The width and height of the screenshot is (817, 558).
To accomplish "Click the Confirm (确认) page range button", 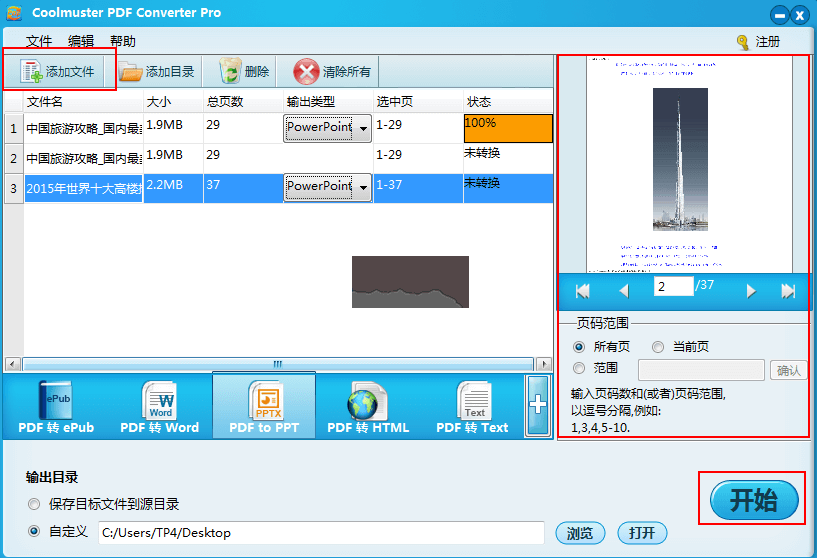I will tap(788, 370).
